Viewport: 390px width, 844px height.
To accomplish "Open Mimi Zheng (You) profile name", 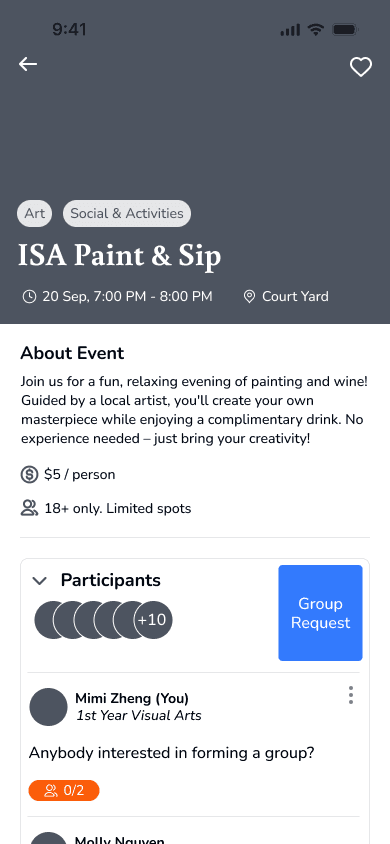I will tap(132, 699).
